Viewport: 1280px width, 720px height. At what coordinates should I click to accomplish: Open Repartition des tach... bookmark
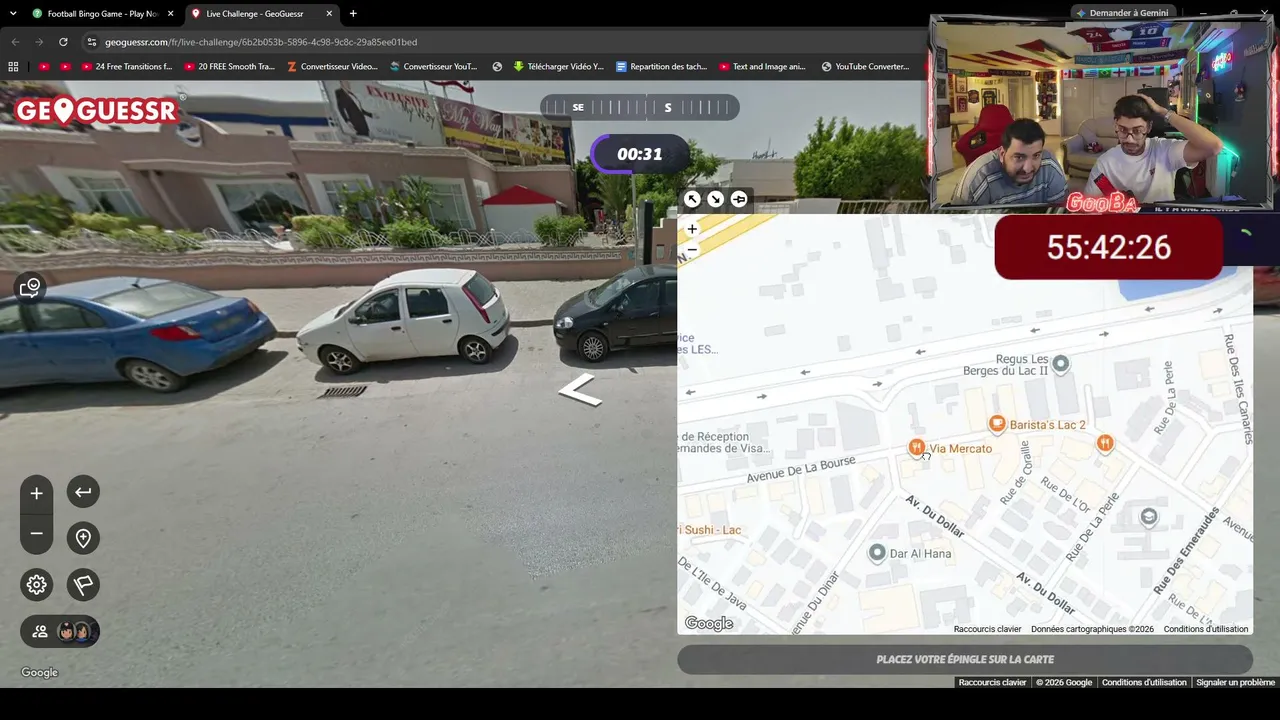coord(662,67)
